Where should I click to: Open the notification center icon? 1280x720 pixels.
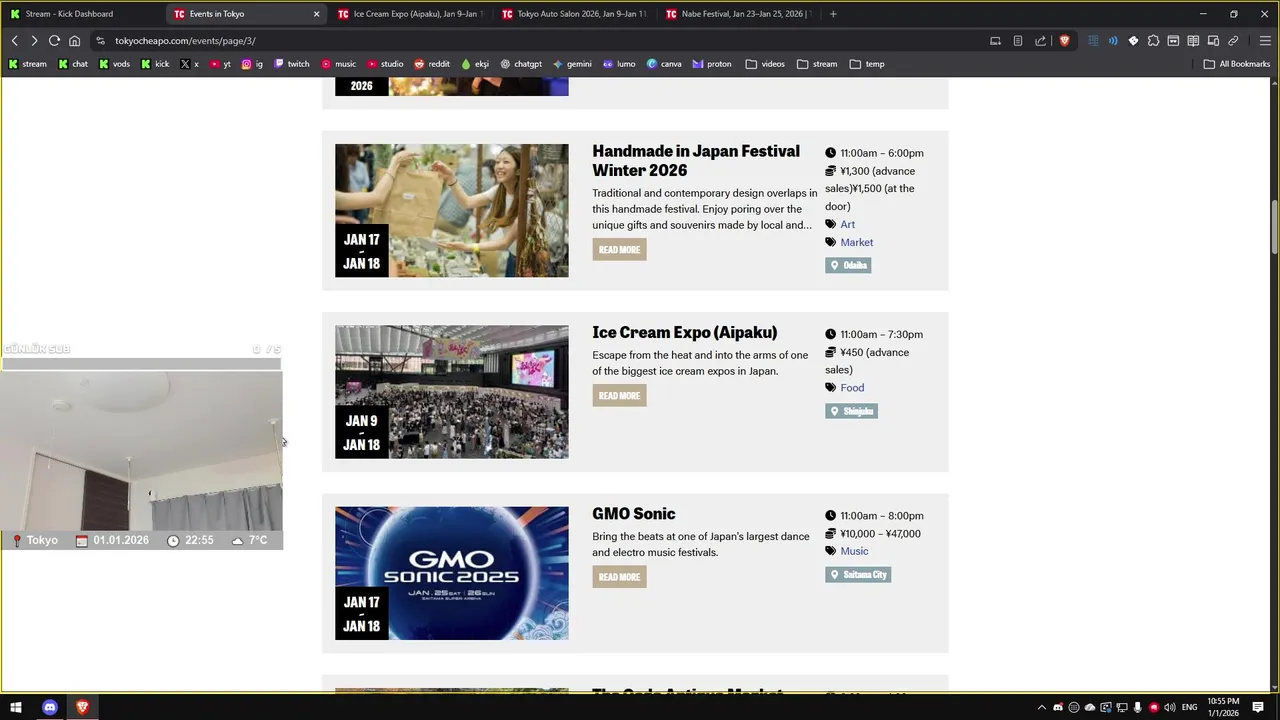click(1259, 708)
